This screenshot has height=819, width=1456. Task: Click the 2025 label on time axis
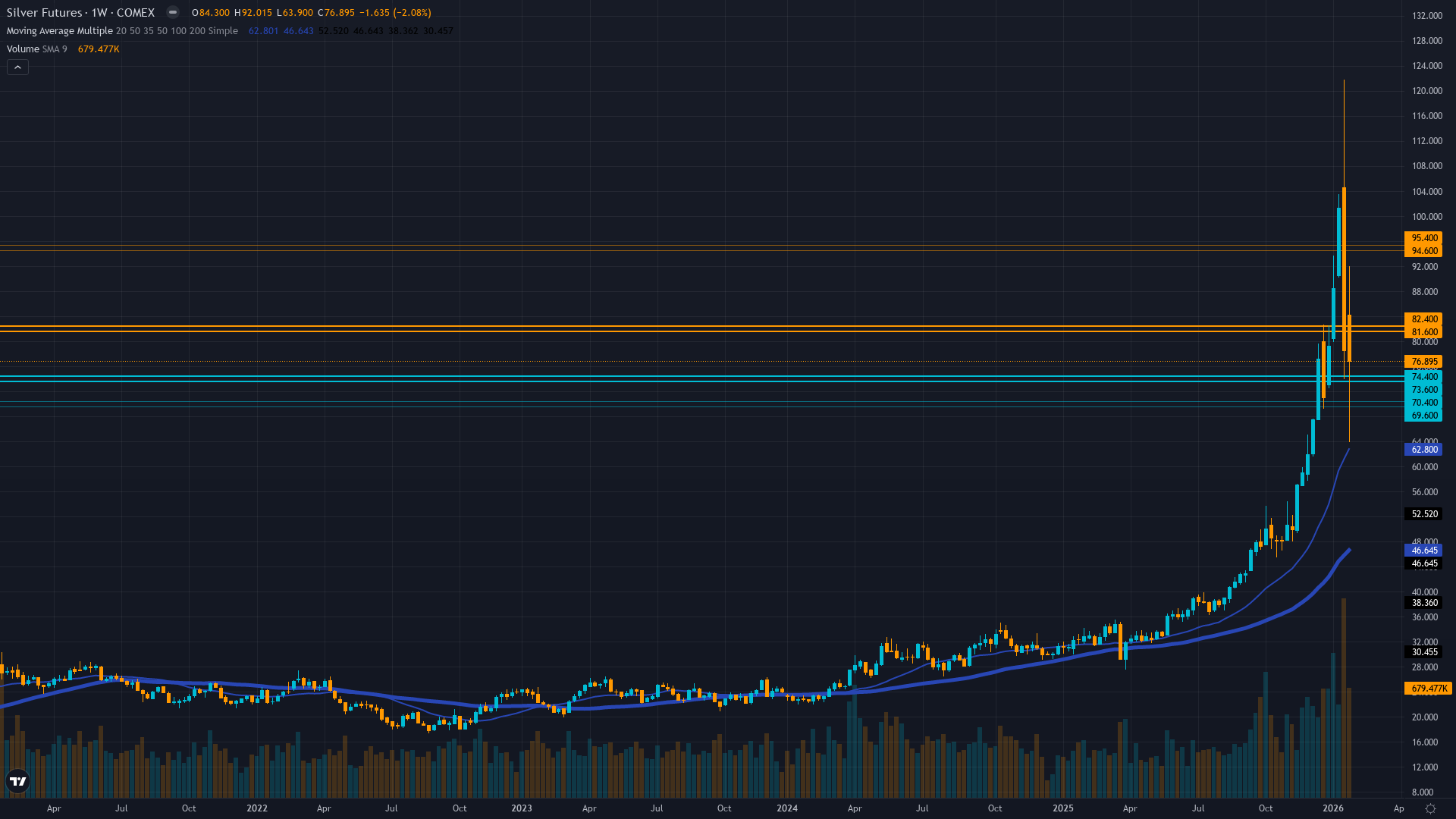click(x=1063, y=808)
